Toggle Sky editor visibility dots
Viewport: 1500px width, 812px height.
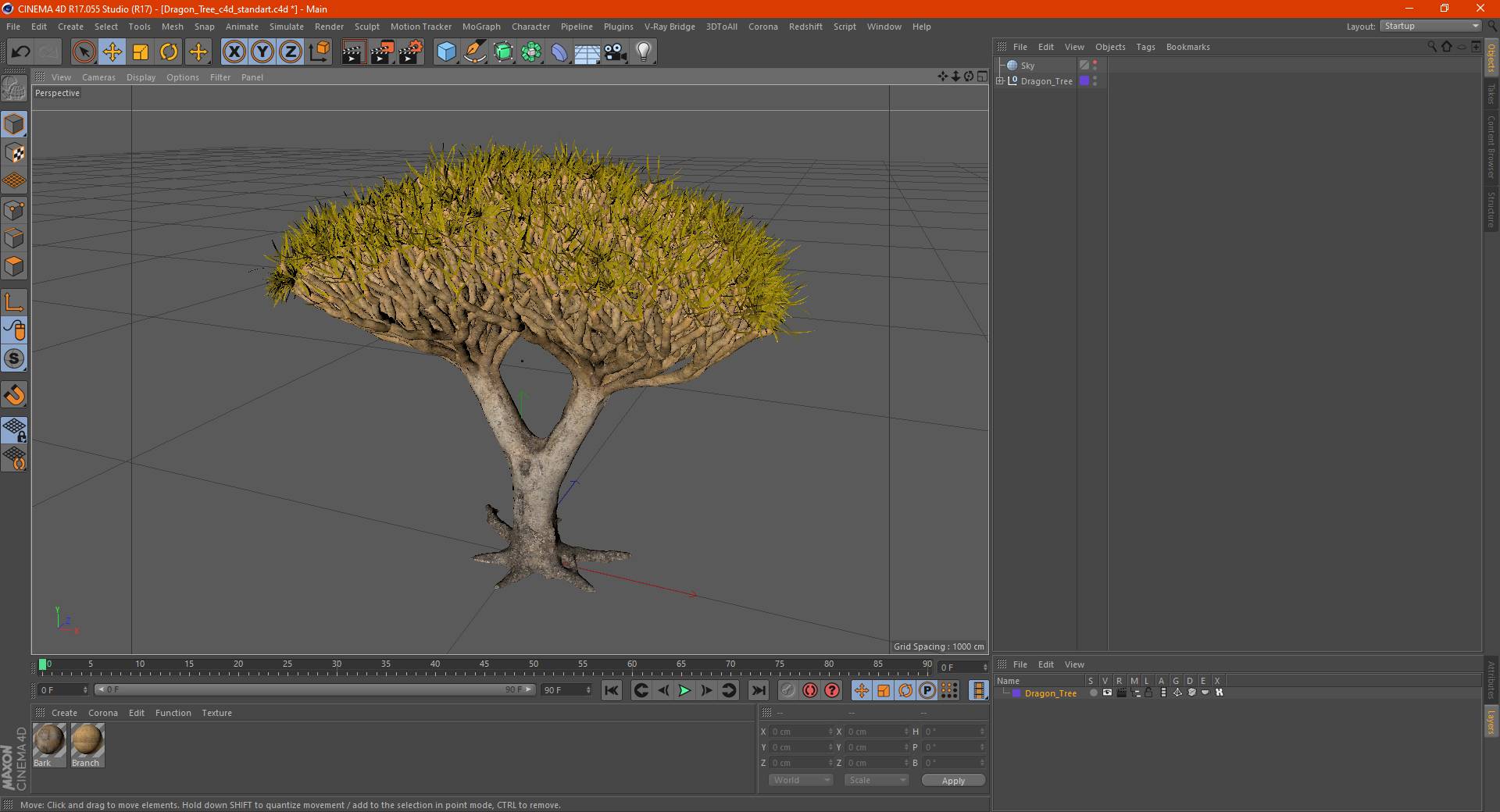(1095, 66)
